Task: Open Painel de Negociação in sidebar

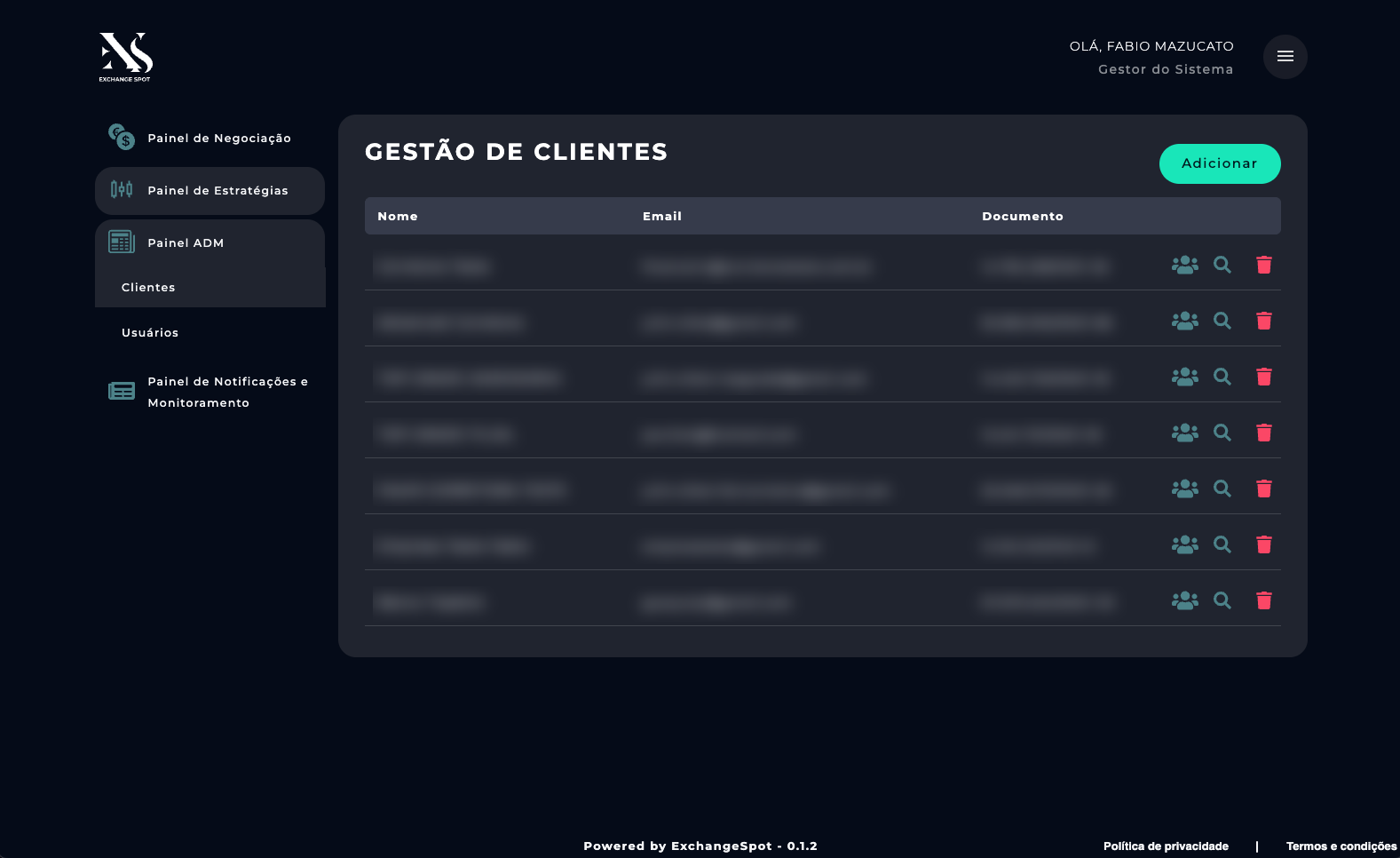Action: point(210,138)
